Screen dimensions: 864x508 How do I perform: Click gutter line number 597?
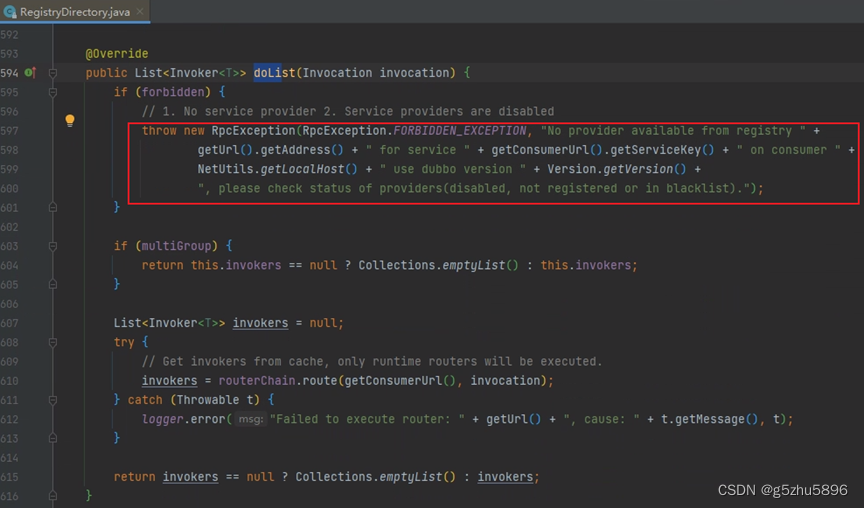(9, 131)
